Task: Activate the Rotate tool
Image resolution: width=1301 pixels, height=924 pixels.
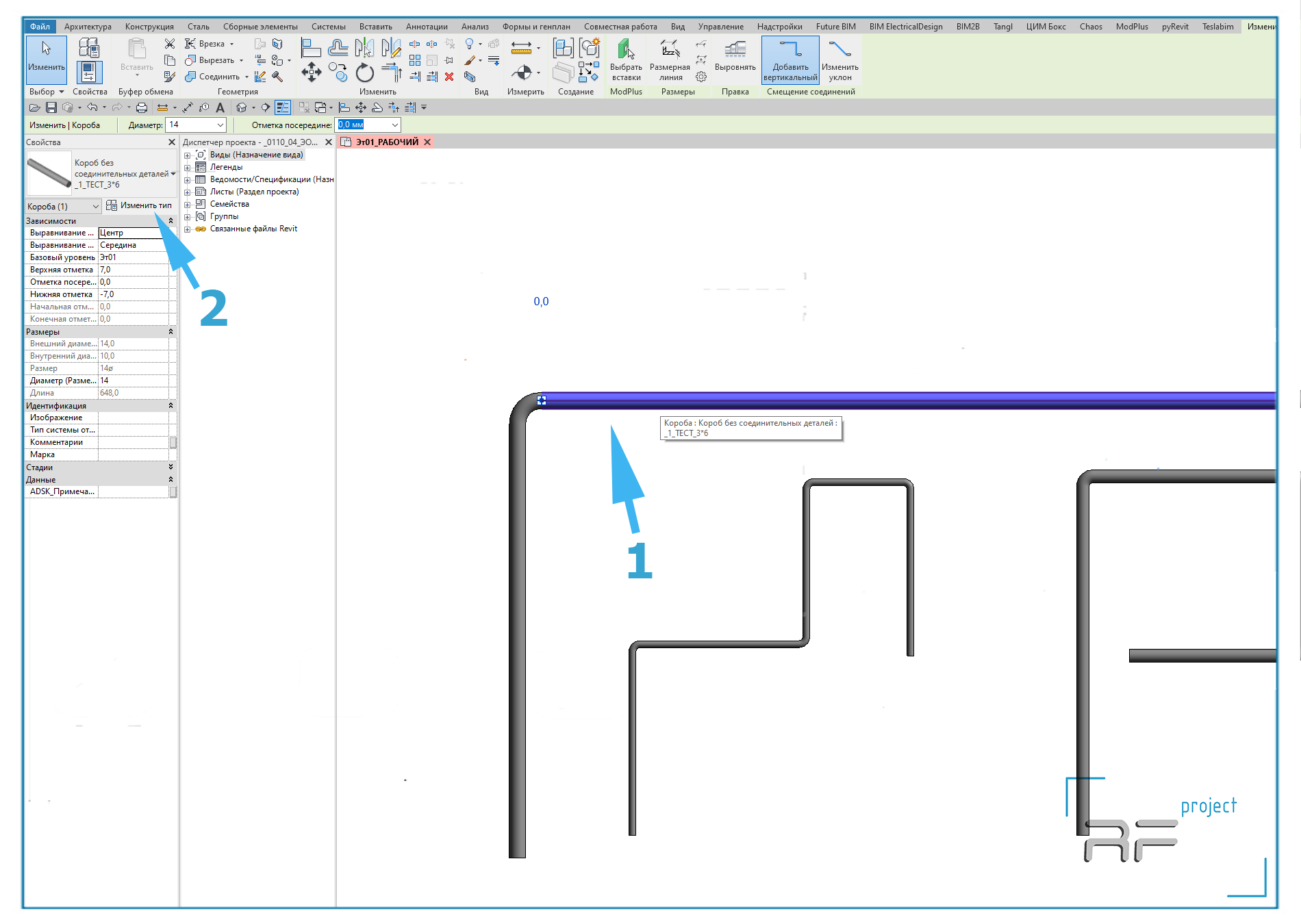Action: point(365,73)
